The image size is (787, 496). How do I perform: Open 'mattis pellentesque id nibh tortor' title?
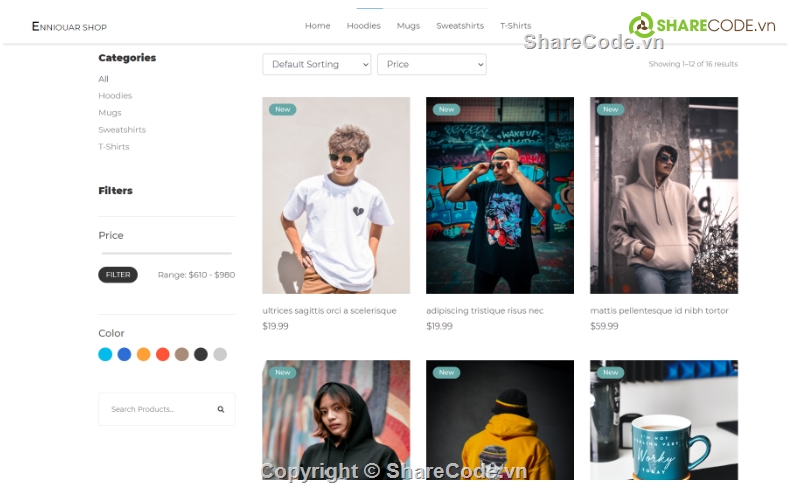pyautogui.click(x=659, y=311)
